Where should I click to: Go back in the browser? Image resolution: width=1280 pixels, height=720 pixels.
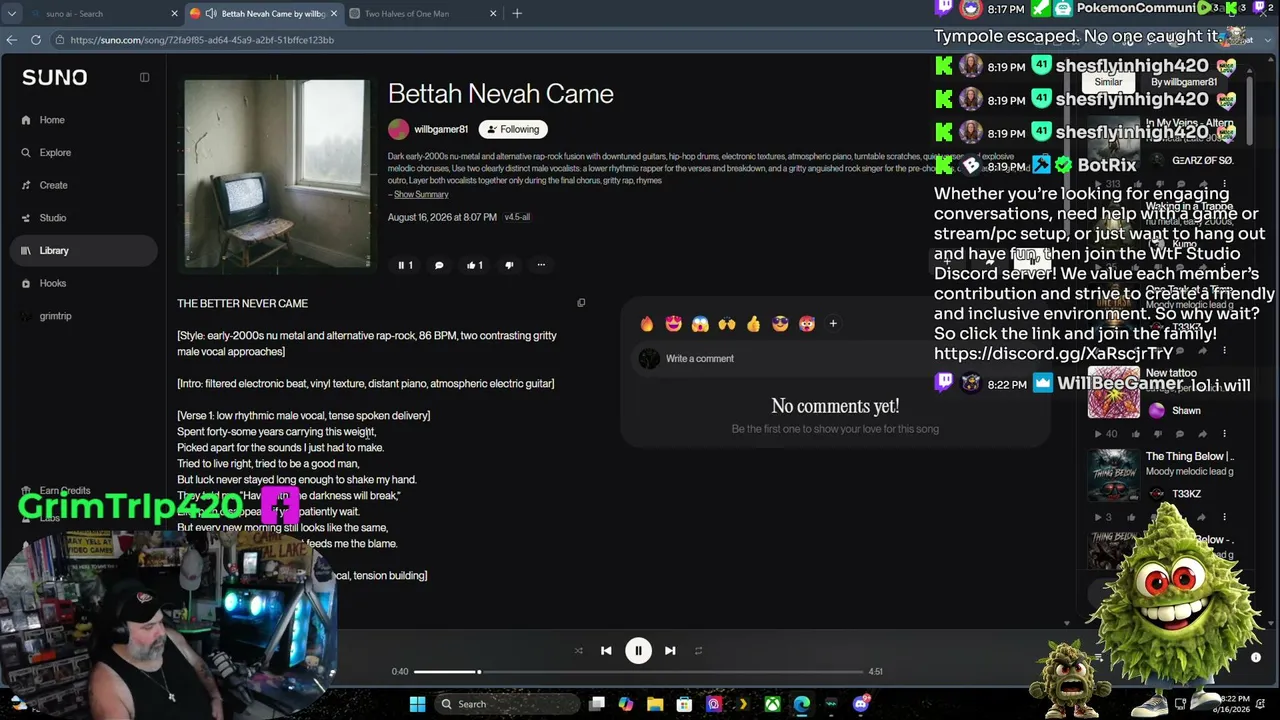pos(11,40)
